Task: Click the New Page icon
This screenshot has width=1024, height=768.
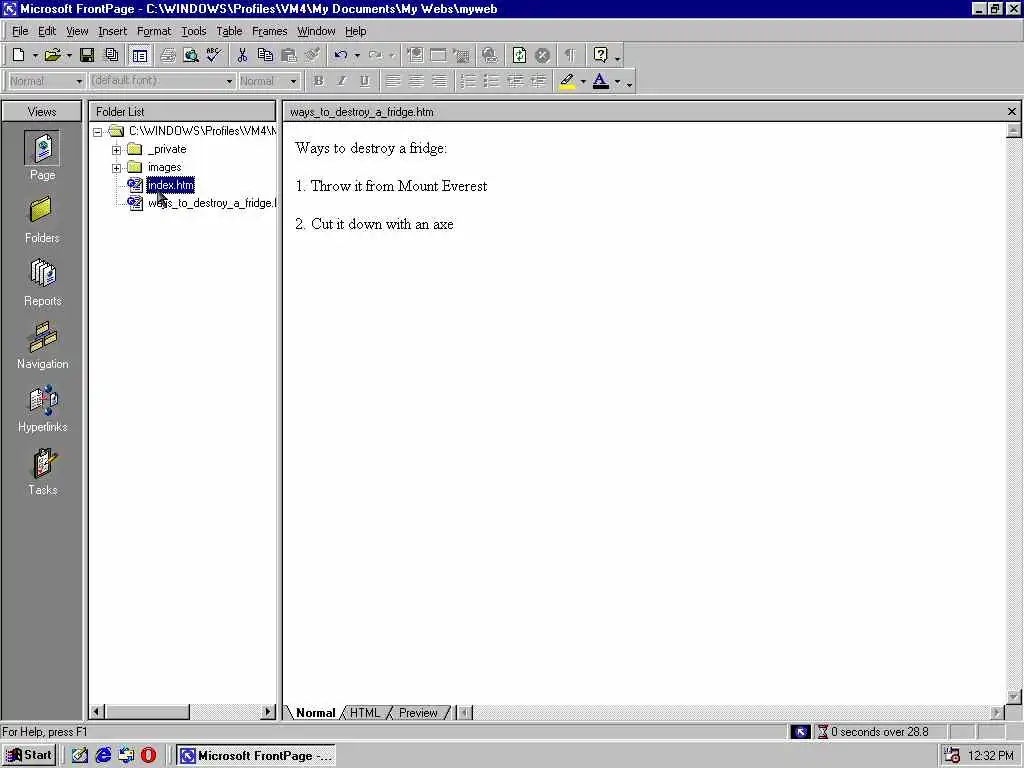Action: (19, 56)
